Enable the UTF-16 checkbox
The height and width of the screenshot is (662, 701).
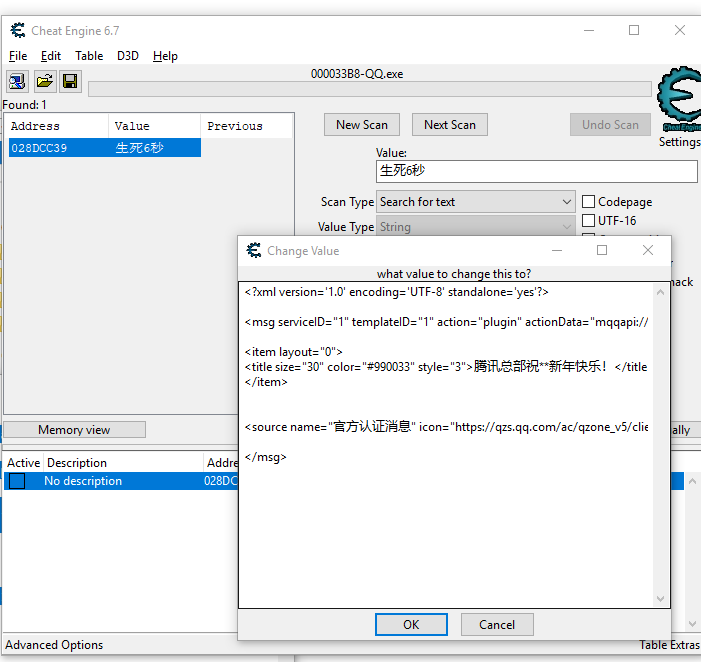[588, 220]
